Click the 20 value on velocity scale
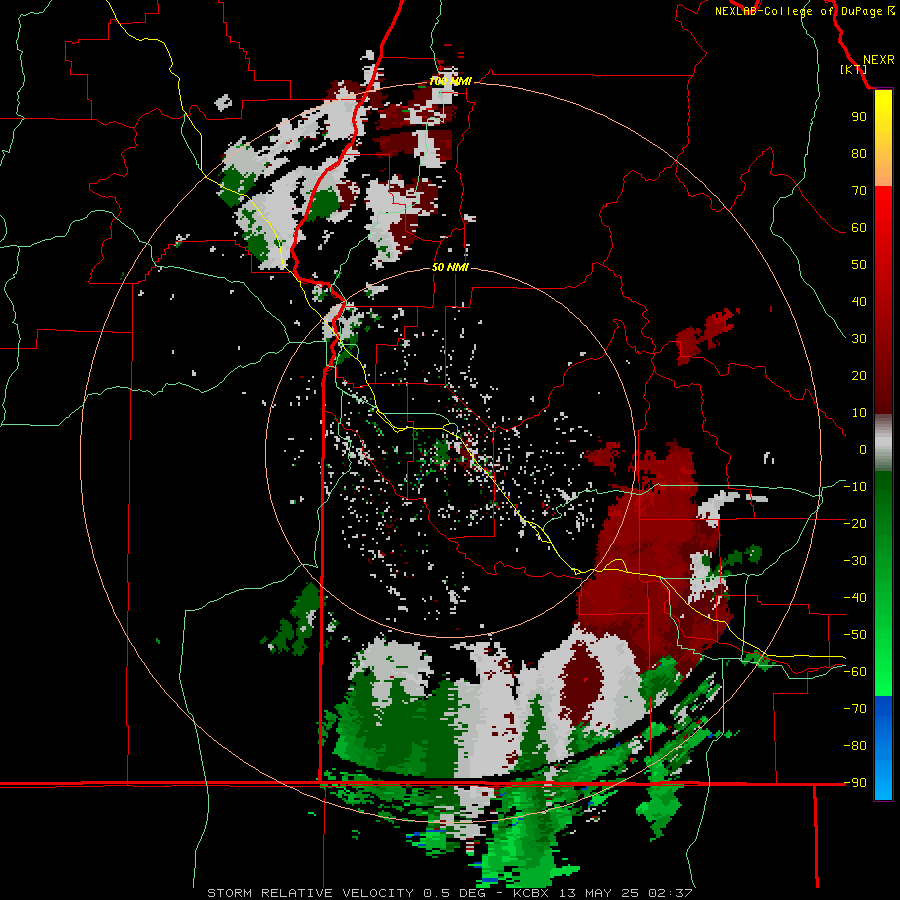This screenshot has width=900, height=900. [x=859, y=376]
